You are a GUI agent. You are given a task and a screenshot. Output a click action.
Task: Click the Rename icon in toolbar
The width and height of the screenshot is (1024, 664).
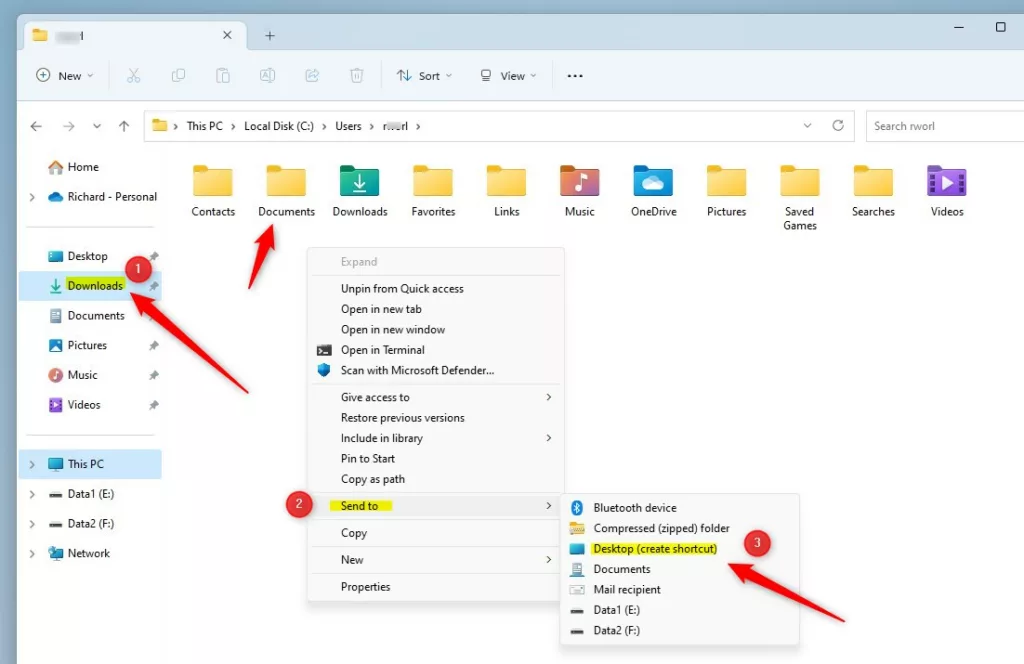(267, 76)
